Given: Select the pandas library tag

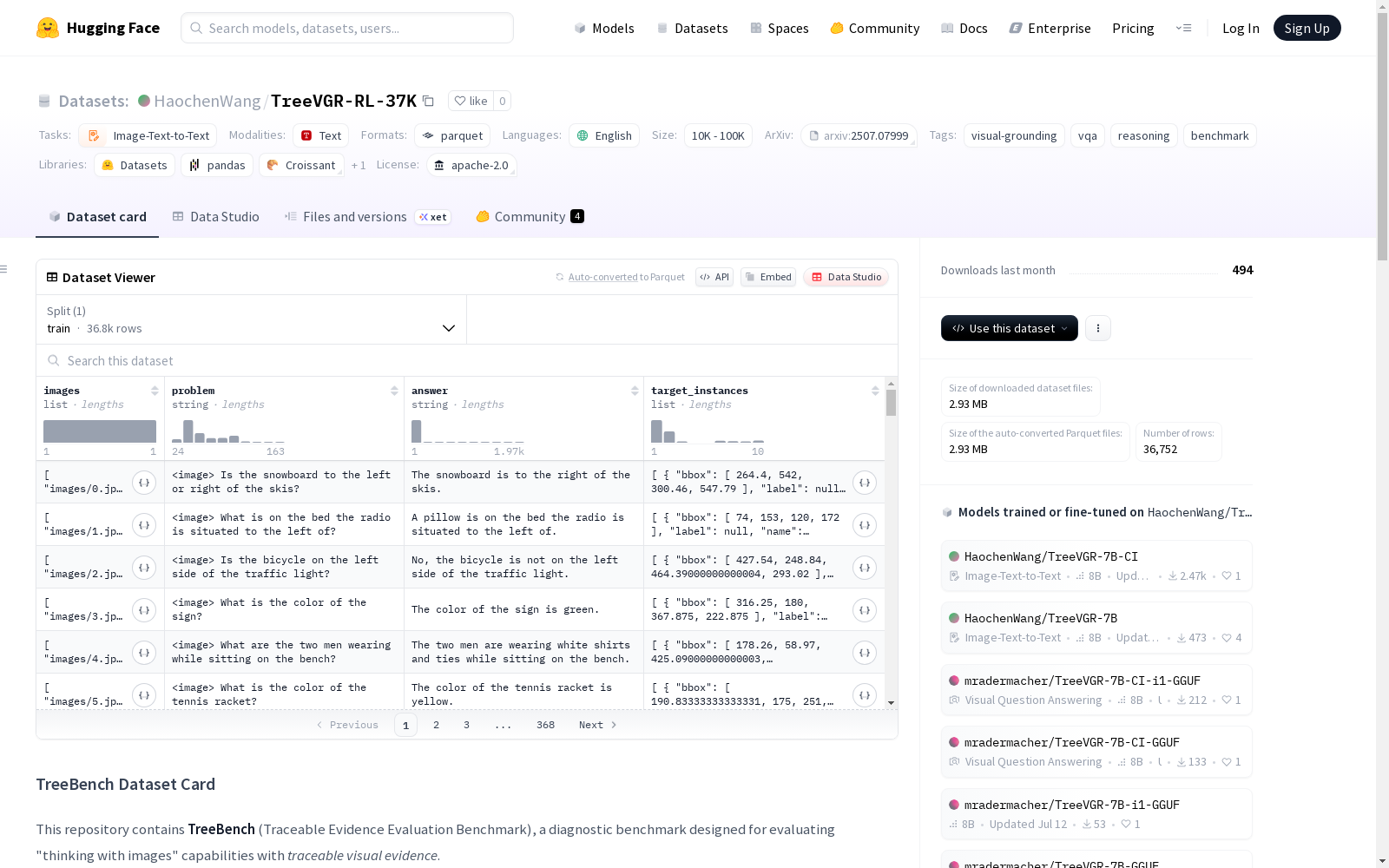Looking at the screenshot, I should 217,165.
